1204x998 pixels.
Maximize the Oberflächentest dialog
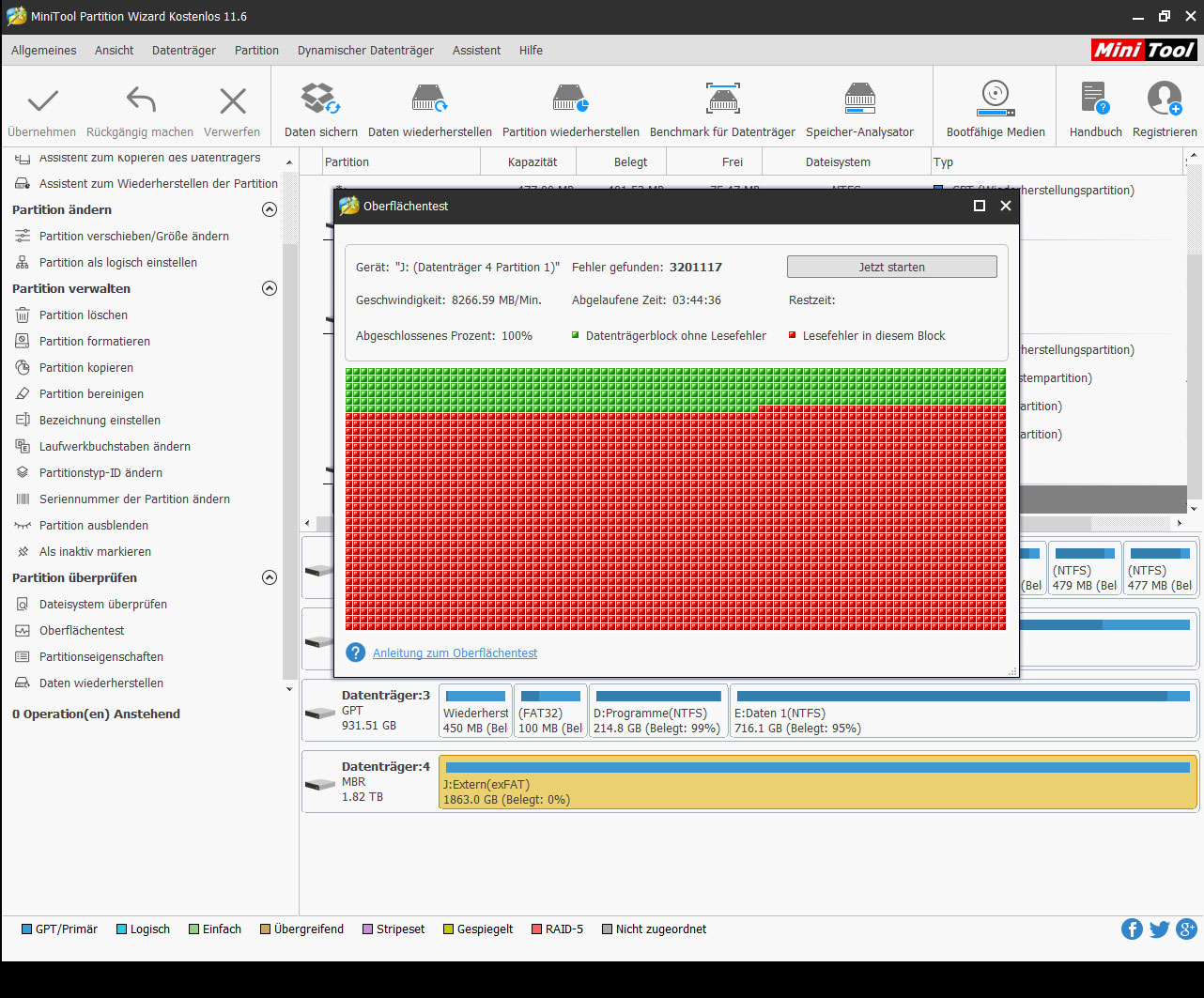click(980, 206)
